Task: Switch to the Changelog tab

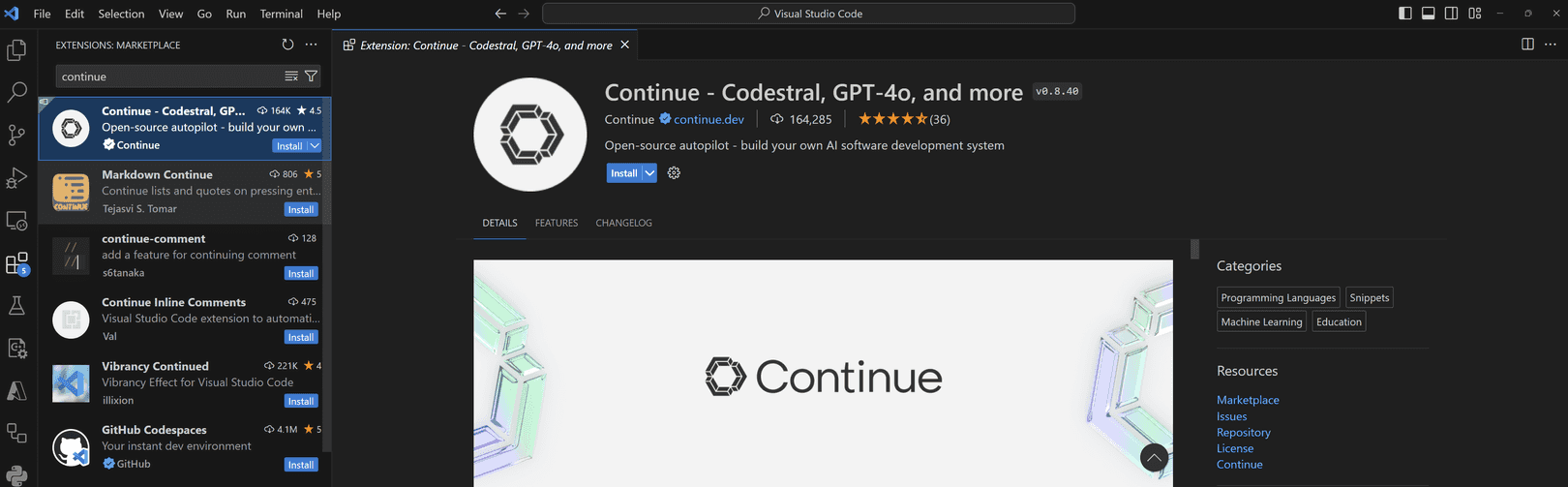Action: (623, 223)
